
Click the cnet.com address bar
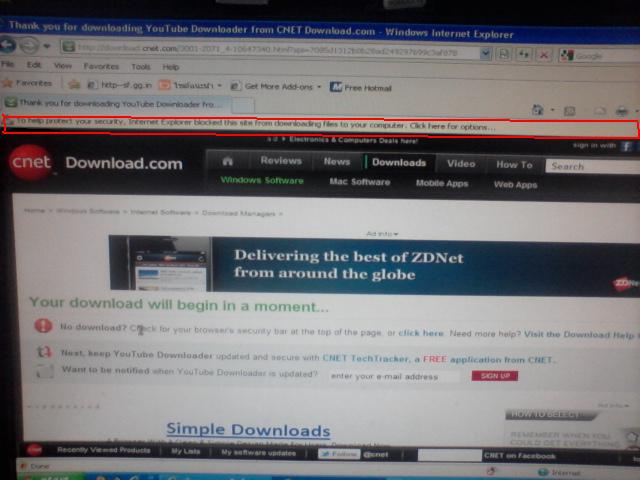pos(271,50)
